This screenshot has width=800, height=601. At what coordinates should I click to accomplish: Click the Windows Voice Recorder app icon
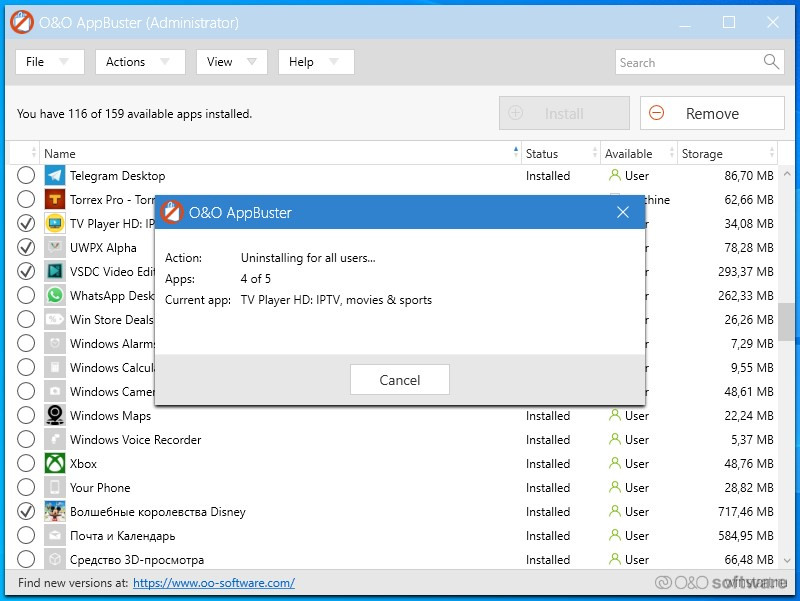pyautogui.click(x=55, y=439)
